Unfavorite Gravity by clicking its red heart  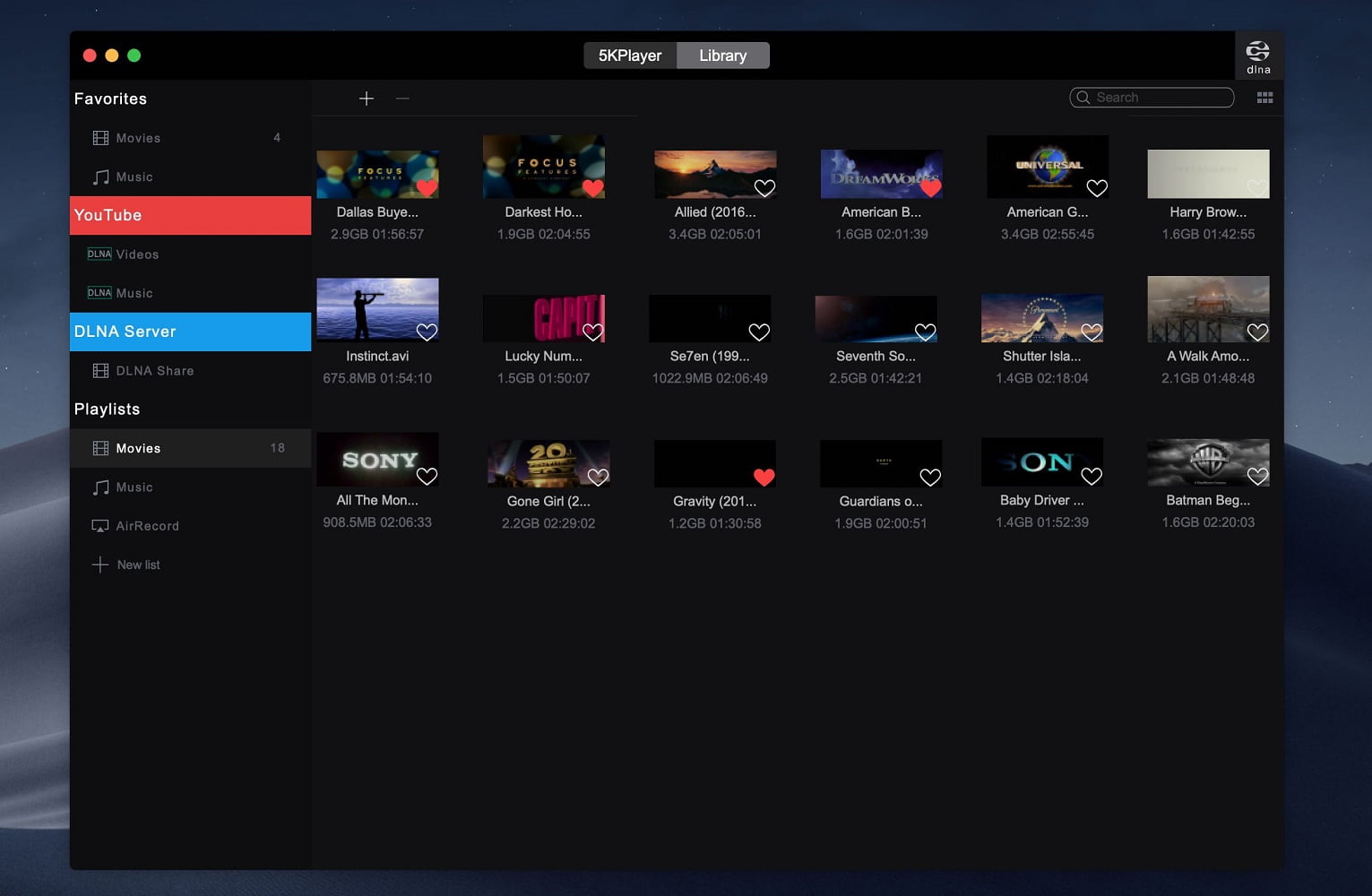point(764,477)
